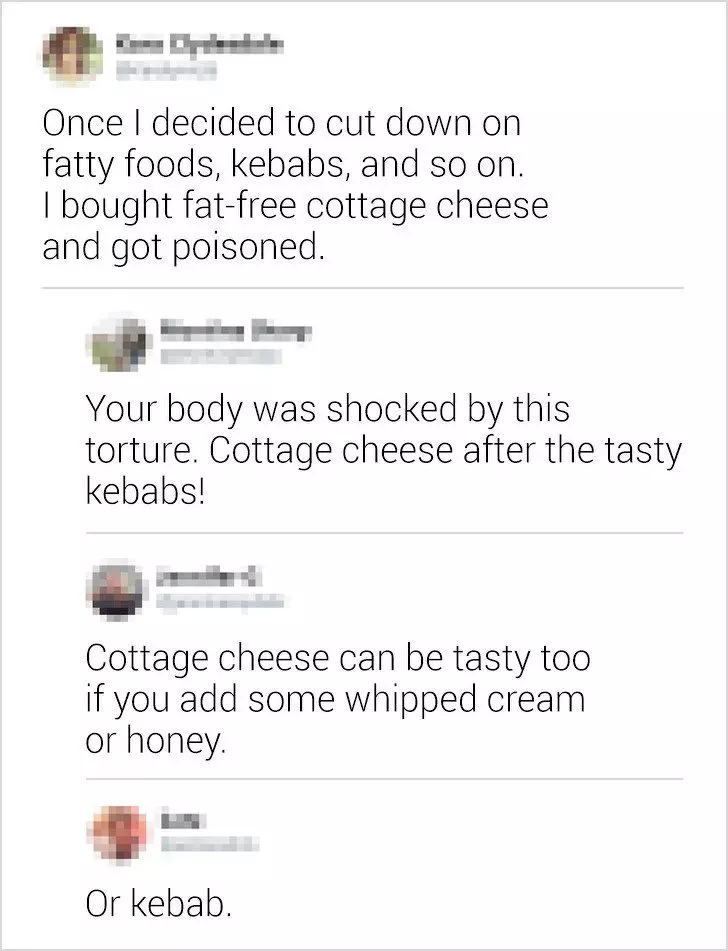Image resolution: width=728 pixels, height=951 pixels.
Task: Open the blurred handle below the original poster's name
Action: coord(167,72)
